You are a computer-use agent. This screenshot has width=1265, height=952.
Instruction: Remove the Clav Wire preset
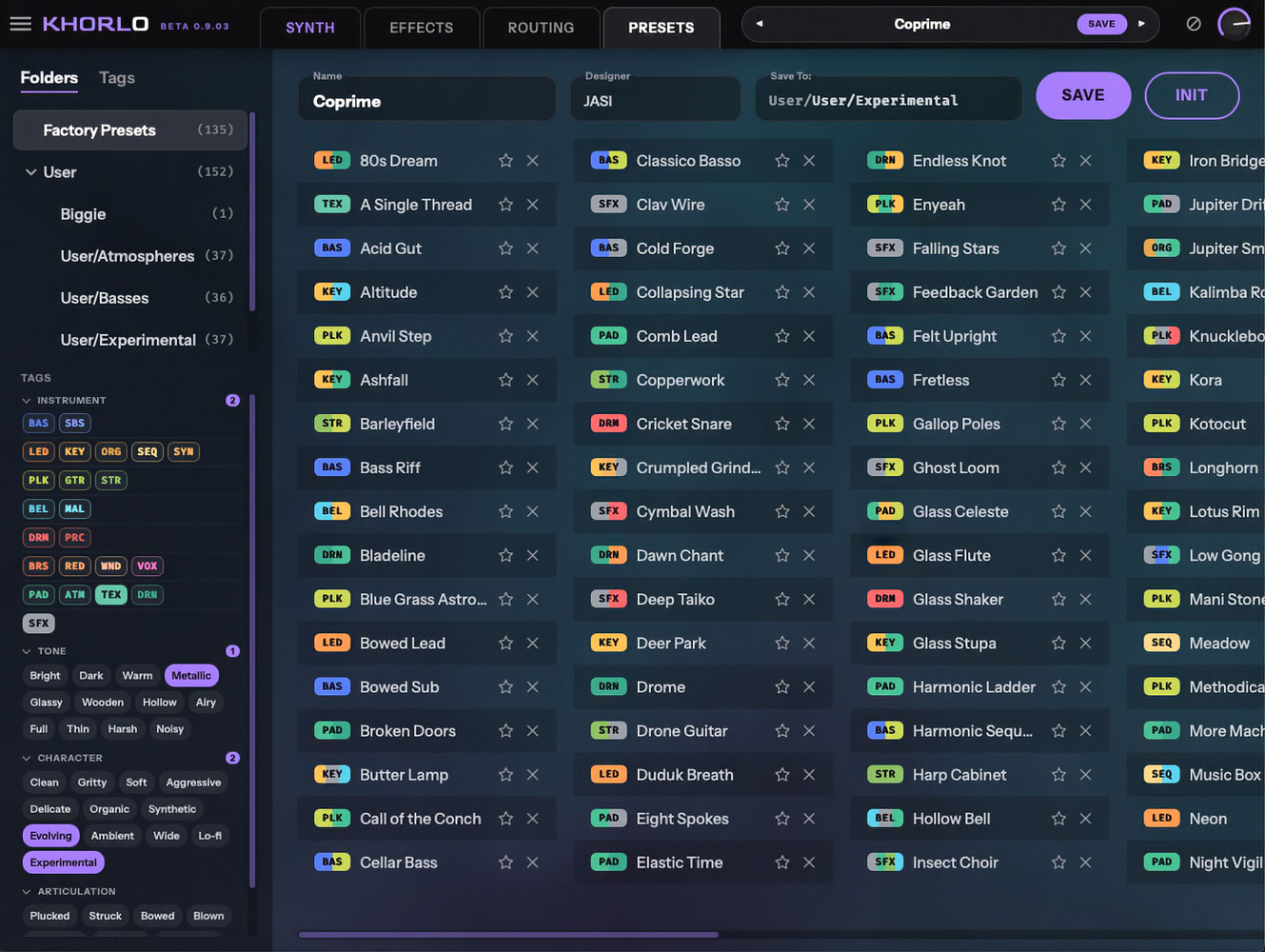(809, 205)
